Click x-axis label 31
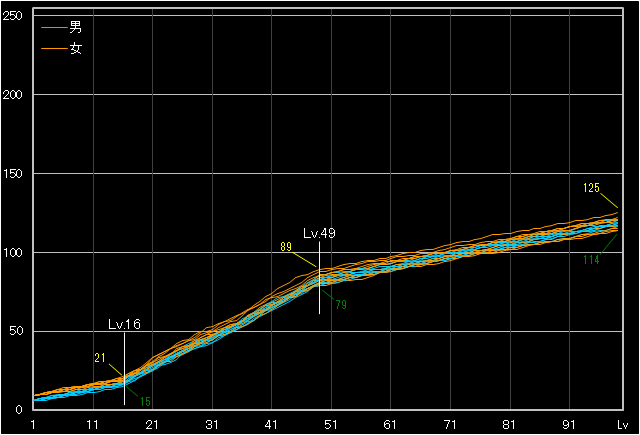Screen dimensions: 640x435 (211, 425)
